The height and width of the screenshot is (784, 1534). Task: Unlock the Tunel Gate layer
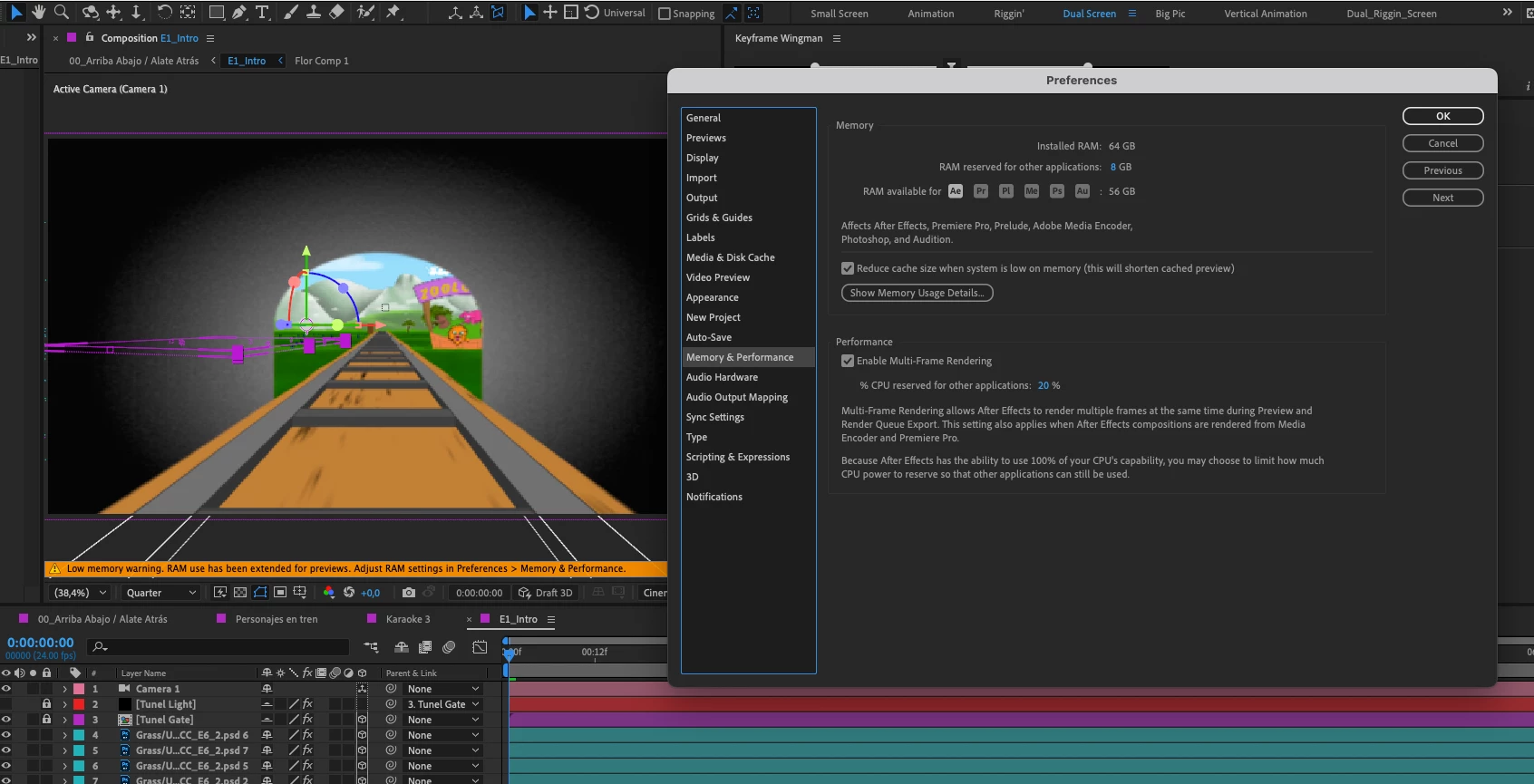[46, 720]
